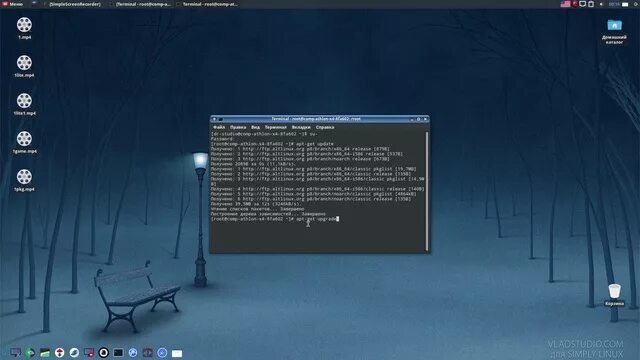Click the red recorder tray icon

tap(575, 4)
